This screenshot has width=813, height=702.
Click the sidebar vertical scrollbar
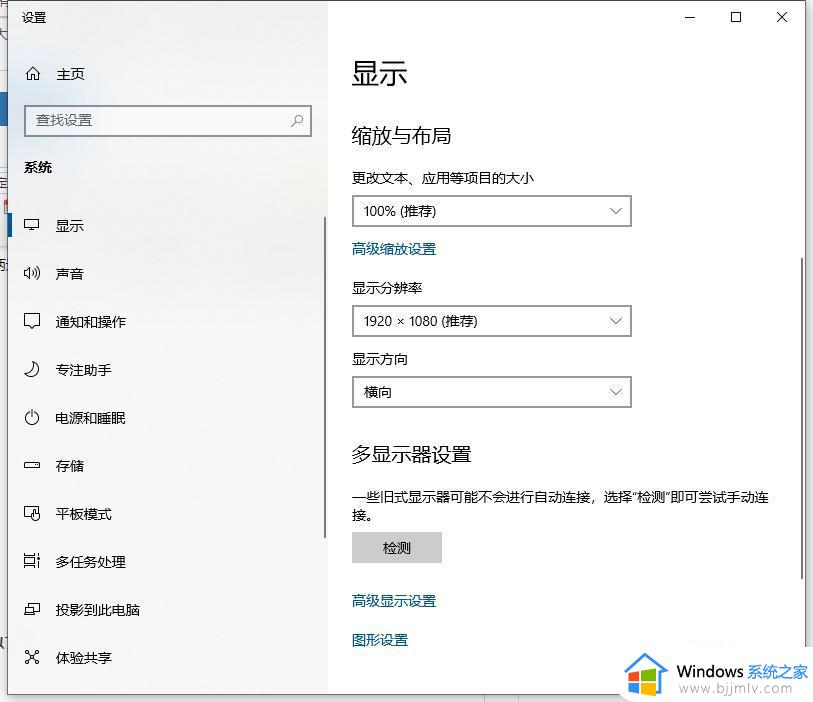pos(325,377)
